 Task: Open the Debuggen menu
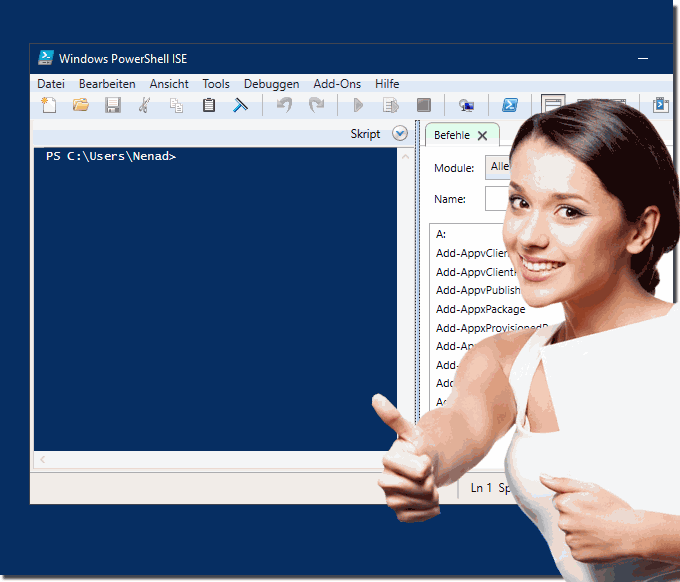coord(271,84)
